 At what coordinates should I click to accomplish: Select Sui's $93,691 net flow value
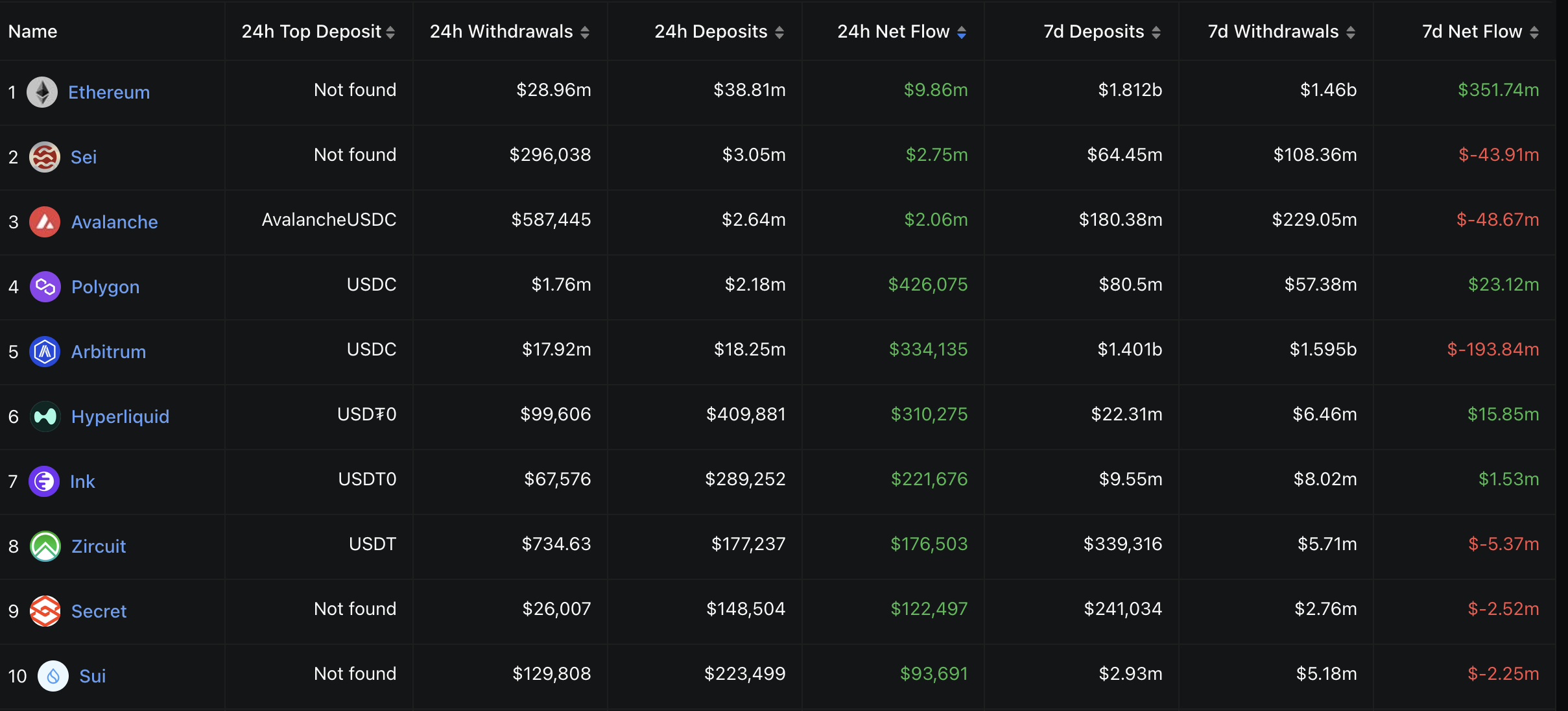(934, 674)
